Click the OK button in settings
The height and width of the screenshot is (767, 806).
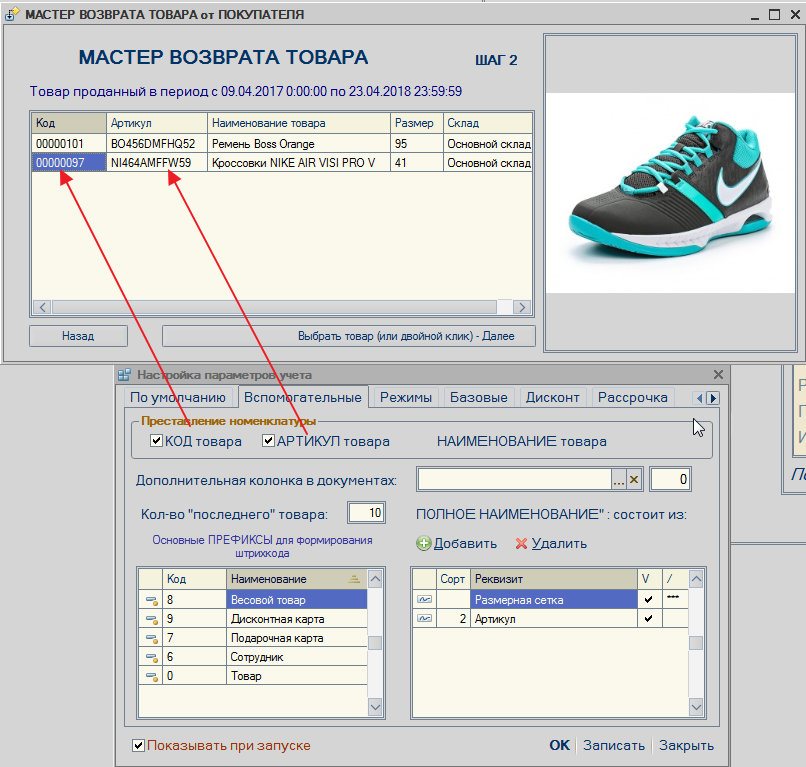click(x=559, y=745)
